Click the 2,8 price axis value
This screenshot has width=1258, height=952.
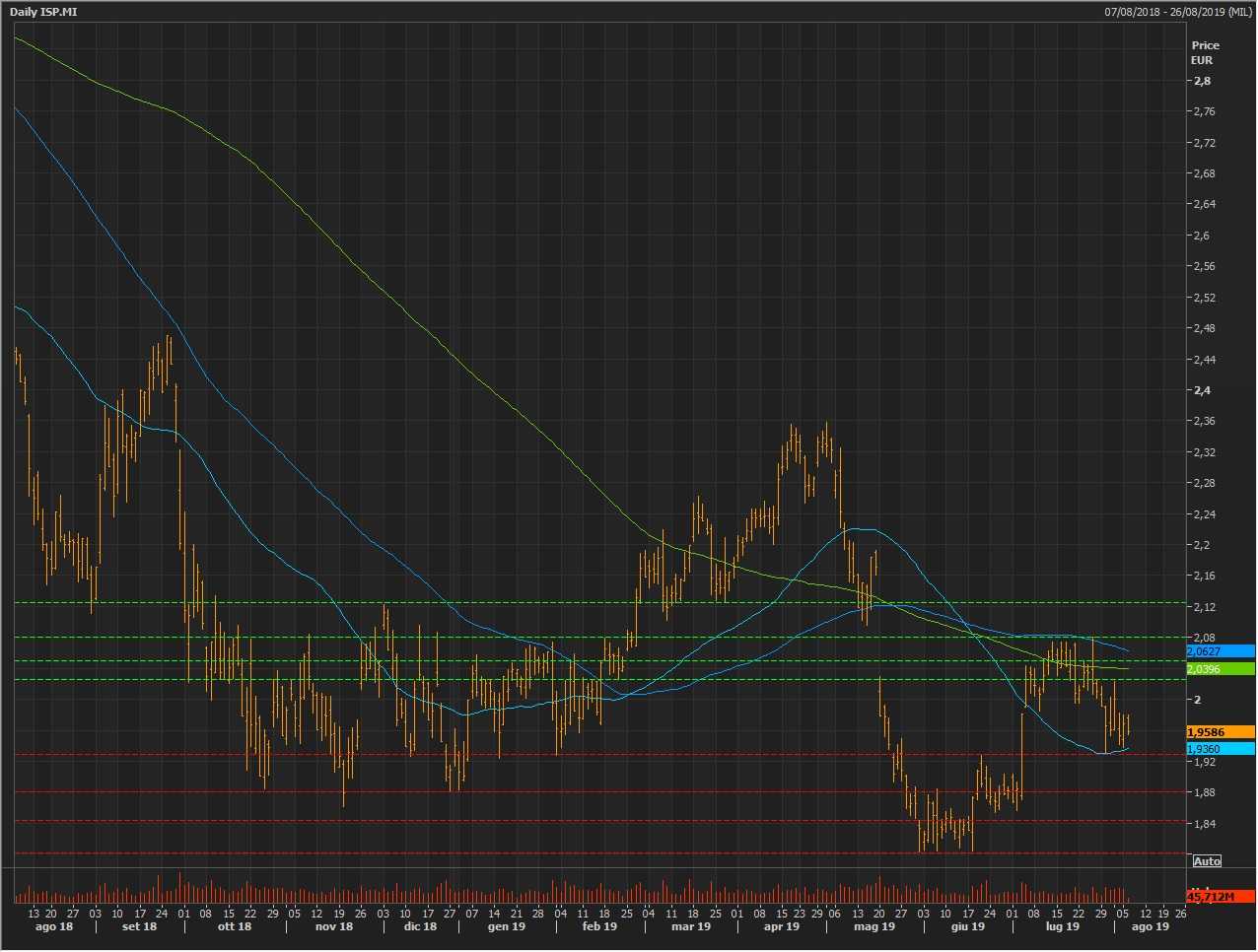click(1202, 81)
